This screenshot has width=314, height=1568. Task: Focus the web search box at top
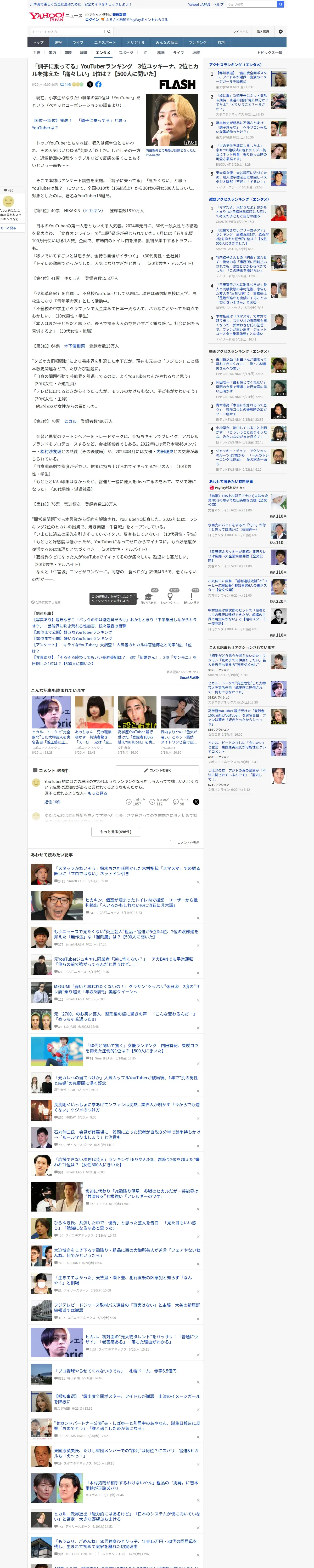(251, 4)
